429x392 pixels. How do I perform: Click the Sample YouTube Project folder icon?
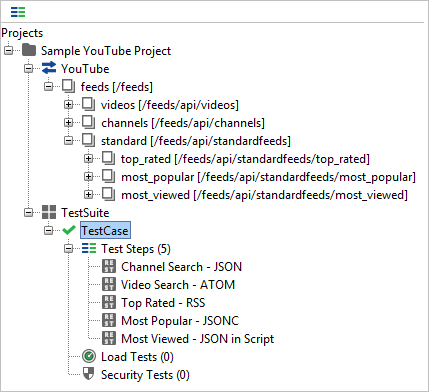click(x=29, y=50)
